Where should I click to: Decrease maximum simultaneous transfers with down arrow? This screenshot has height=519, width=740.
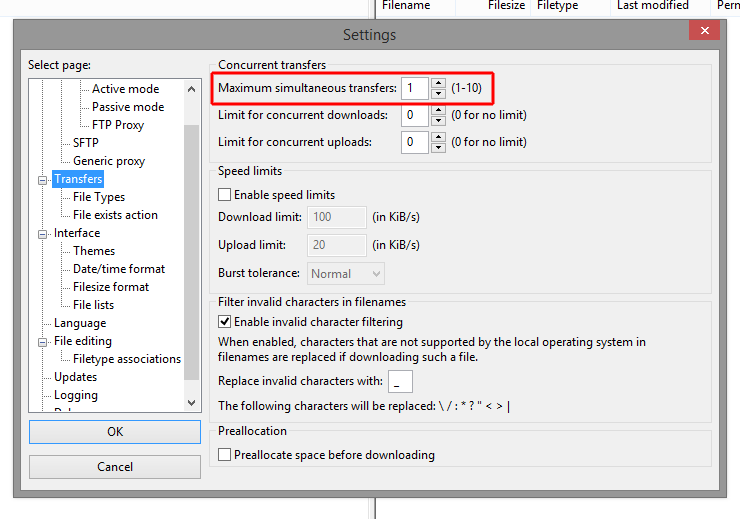point(438,94)
